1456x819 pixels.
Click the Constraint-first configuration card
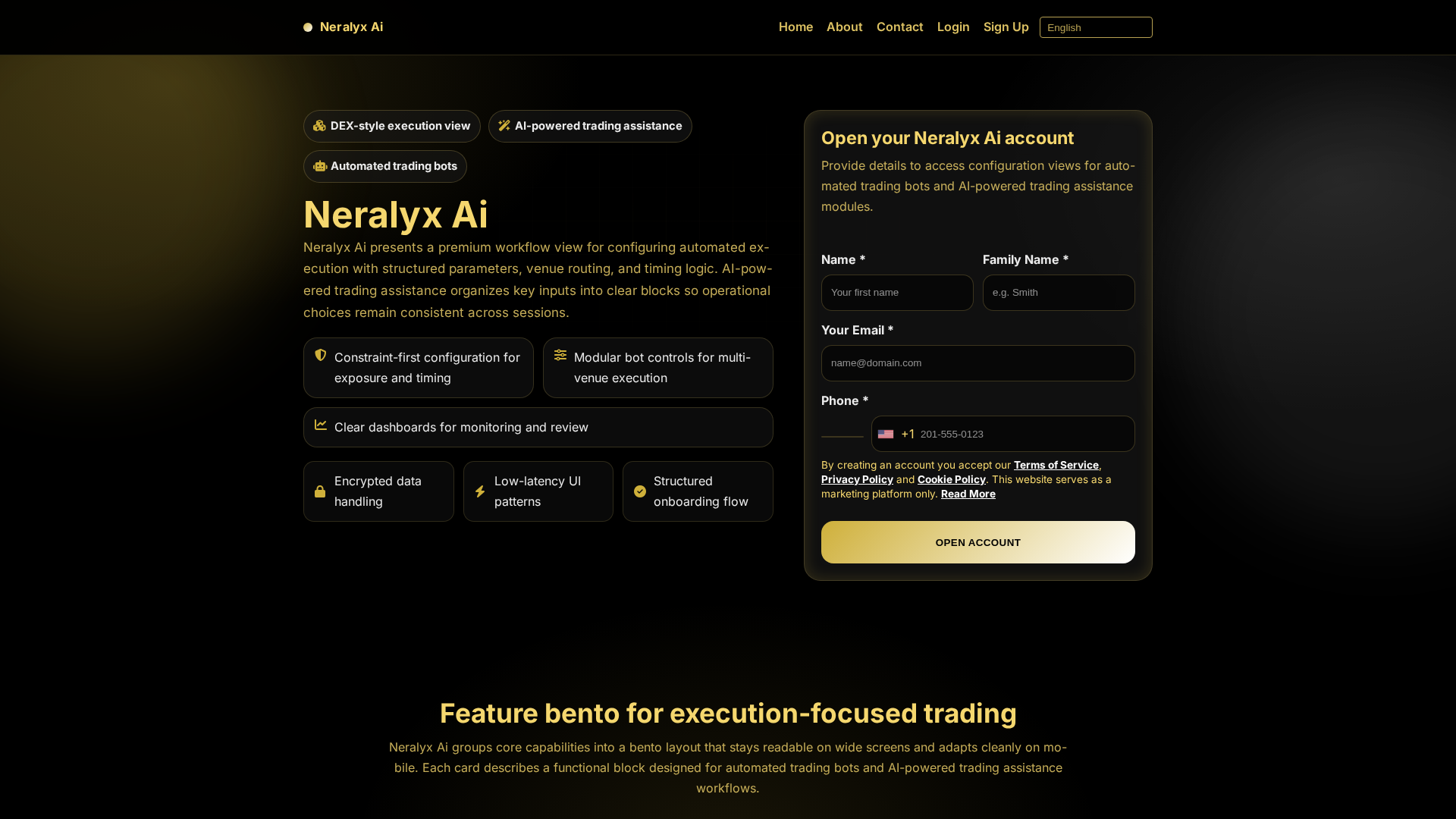[418, 368]
